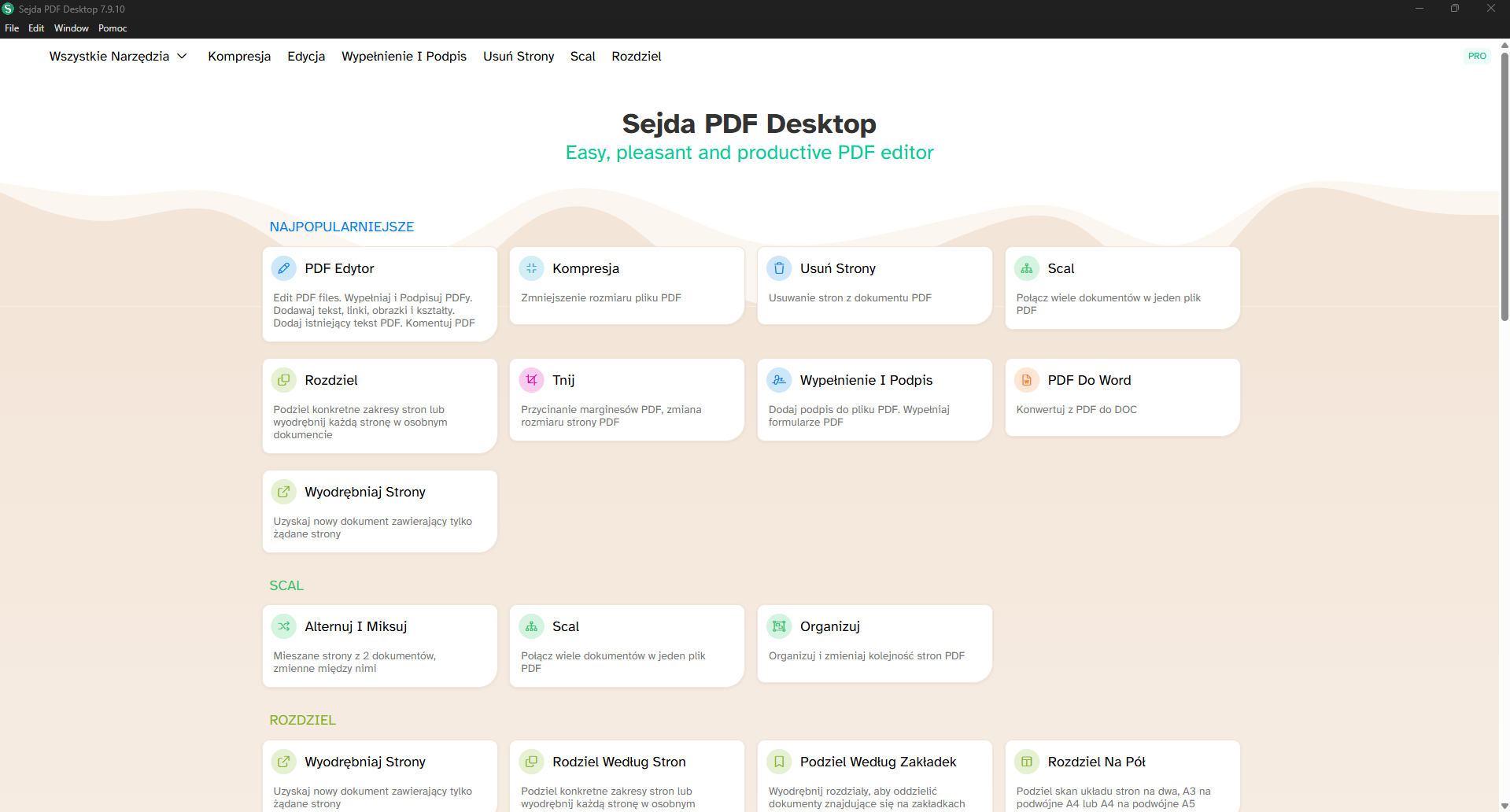Click the Scal icon in Najpopularniejsze section

point(1027,268)
